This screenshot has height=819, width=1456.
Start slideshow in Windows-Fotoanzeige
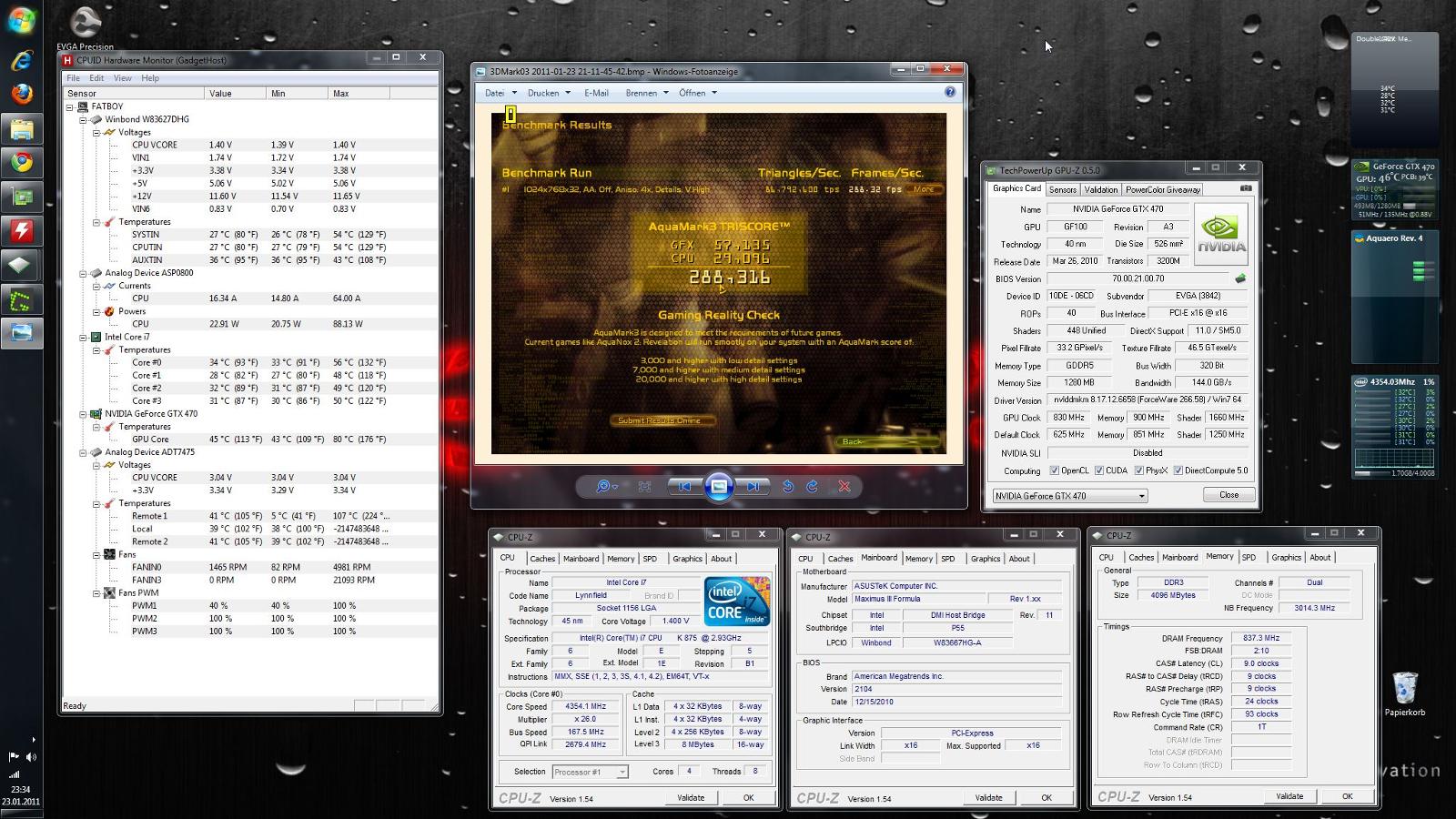tap(719, 487)
